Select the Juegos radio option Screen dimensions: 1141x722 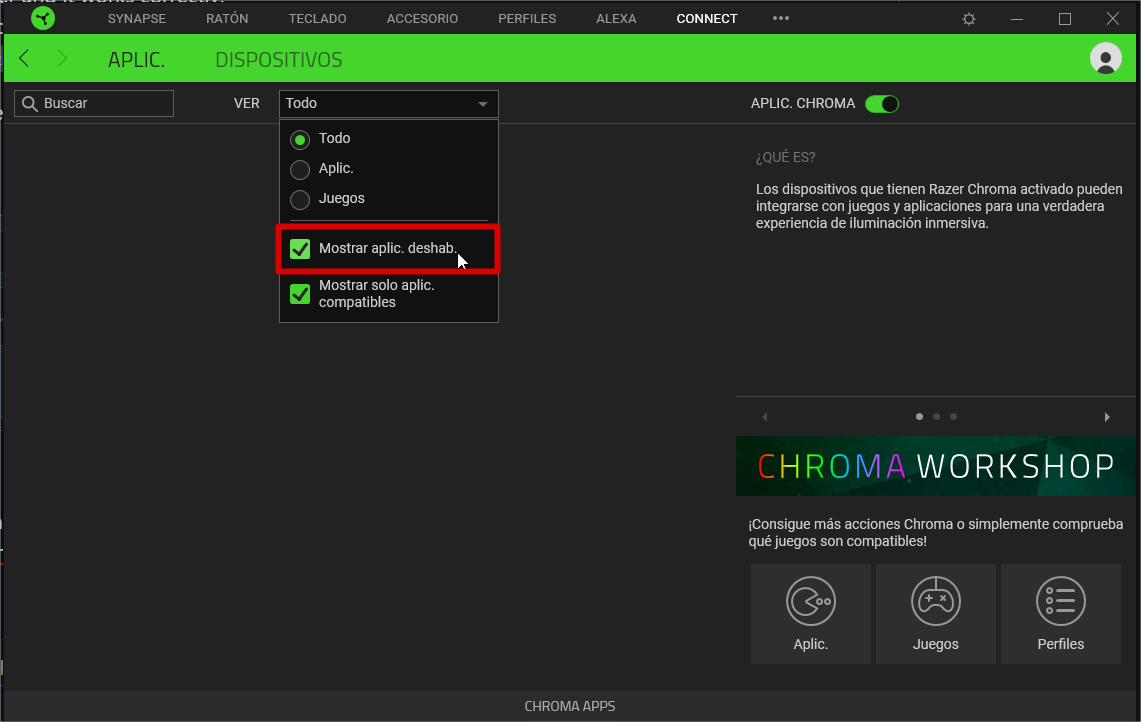(x=300, y=199)
